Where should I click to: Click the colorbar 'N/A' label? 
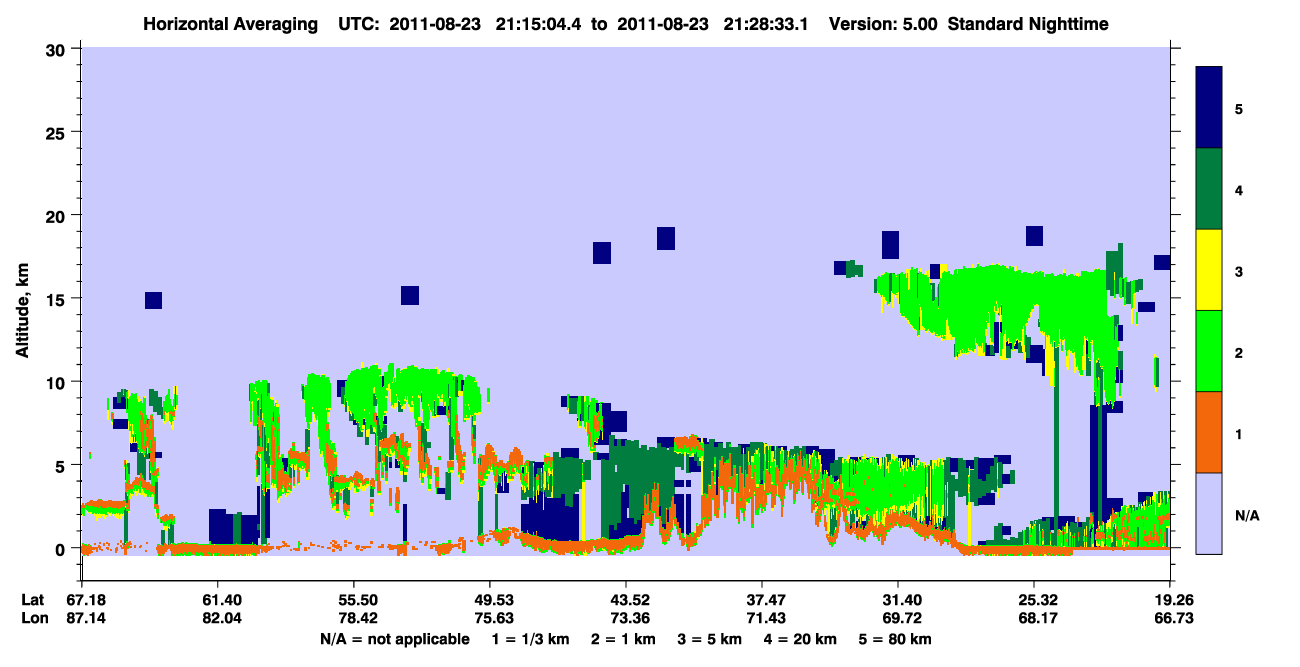coord(1247,515)
